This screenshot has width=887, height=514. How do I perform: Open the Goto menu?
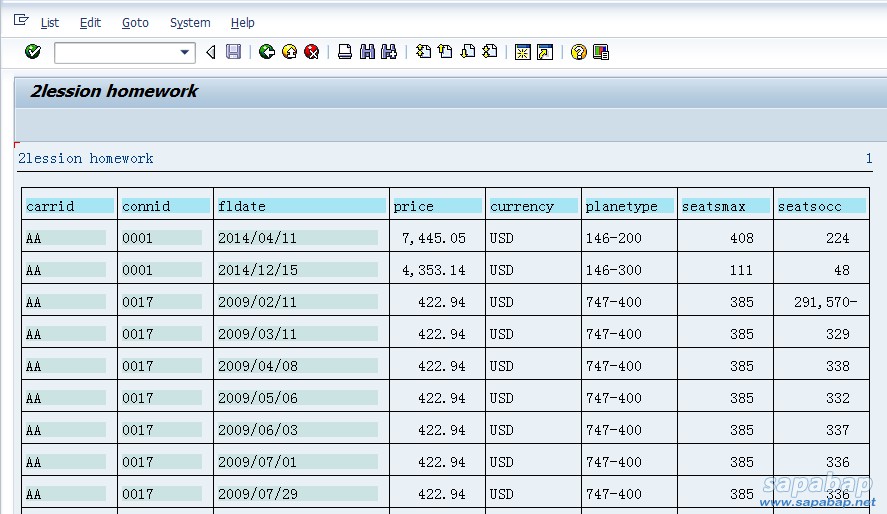click(135, 22)
